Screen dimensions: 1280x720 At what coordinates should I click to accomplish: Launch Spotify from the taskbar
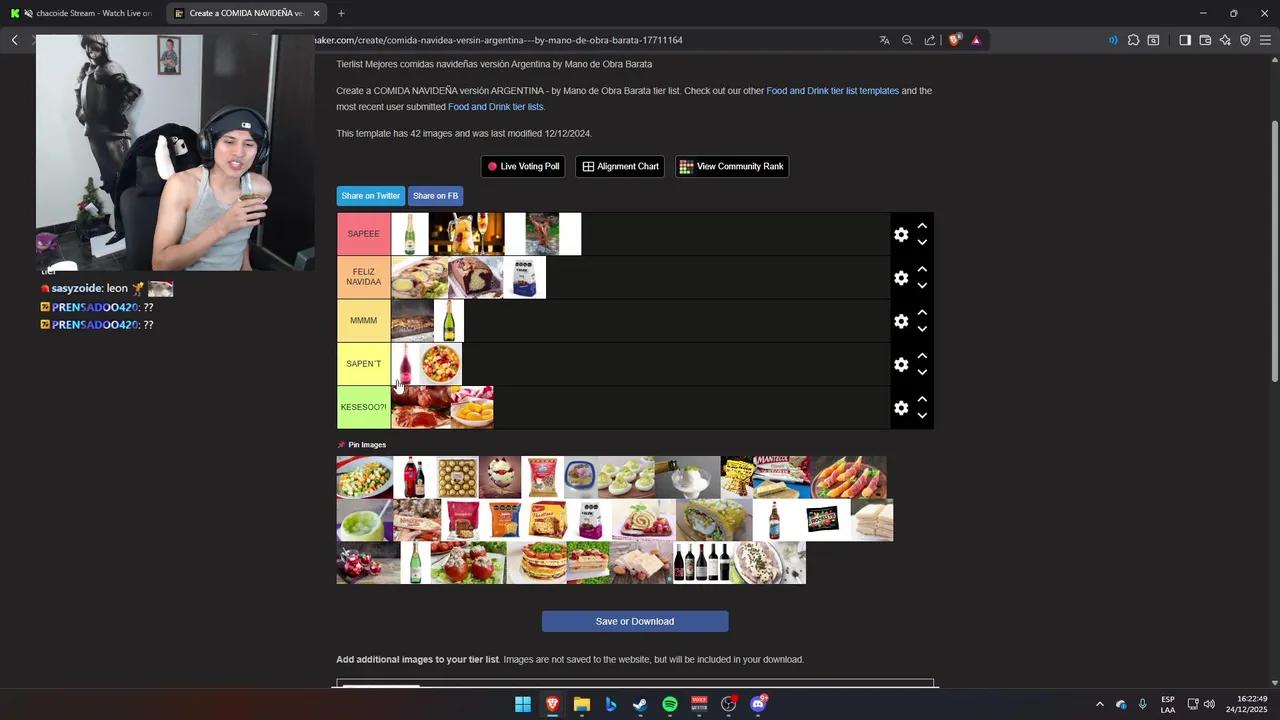(669, 705)
